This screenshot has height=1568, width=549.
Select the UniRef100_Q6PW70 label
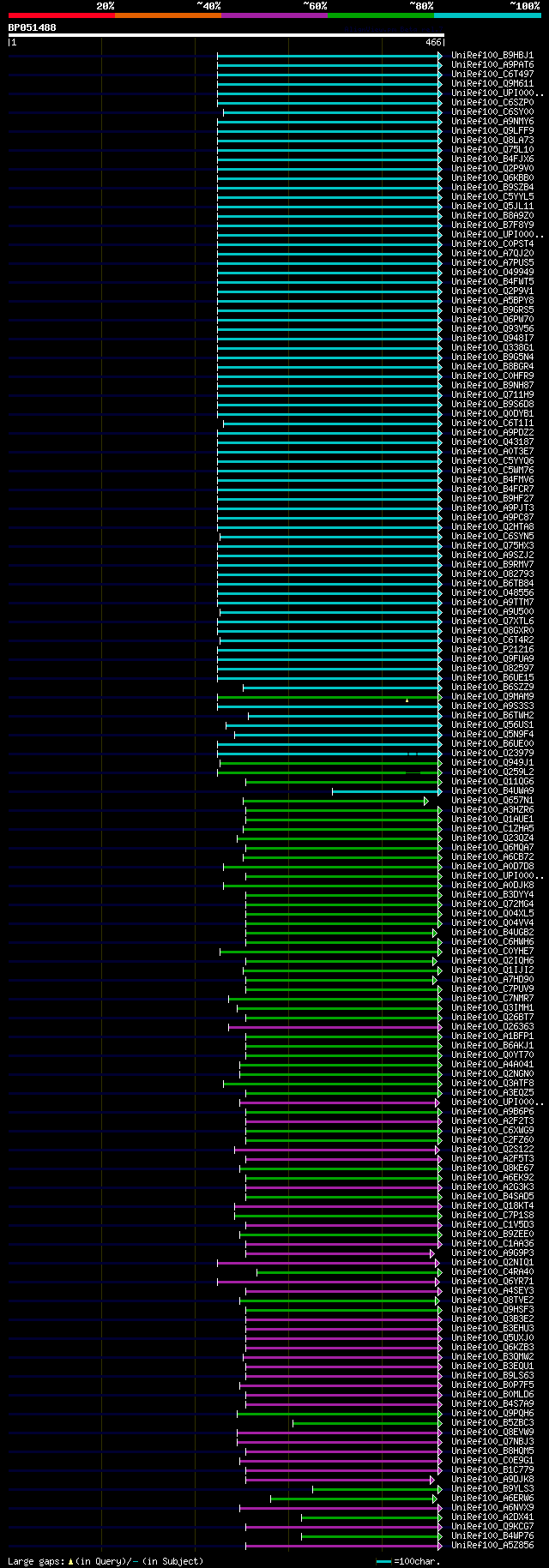click(492, 319)
